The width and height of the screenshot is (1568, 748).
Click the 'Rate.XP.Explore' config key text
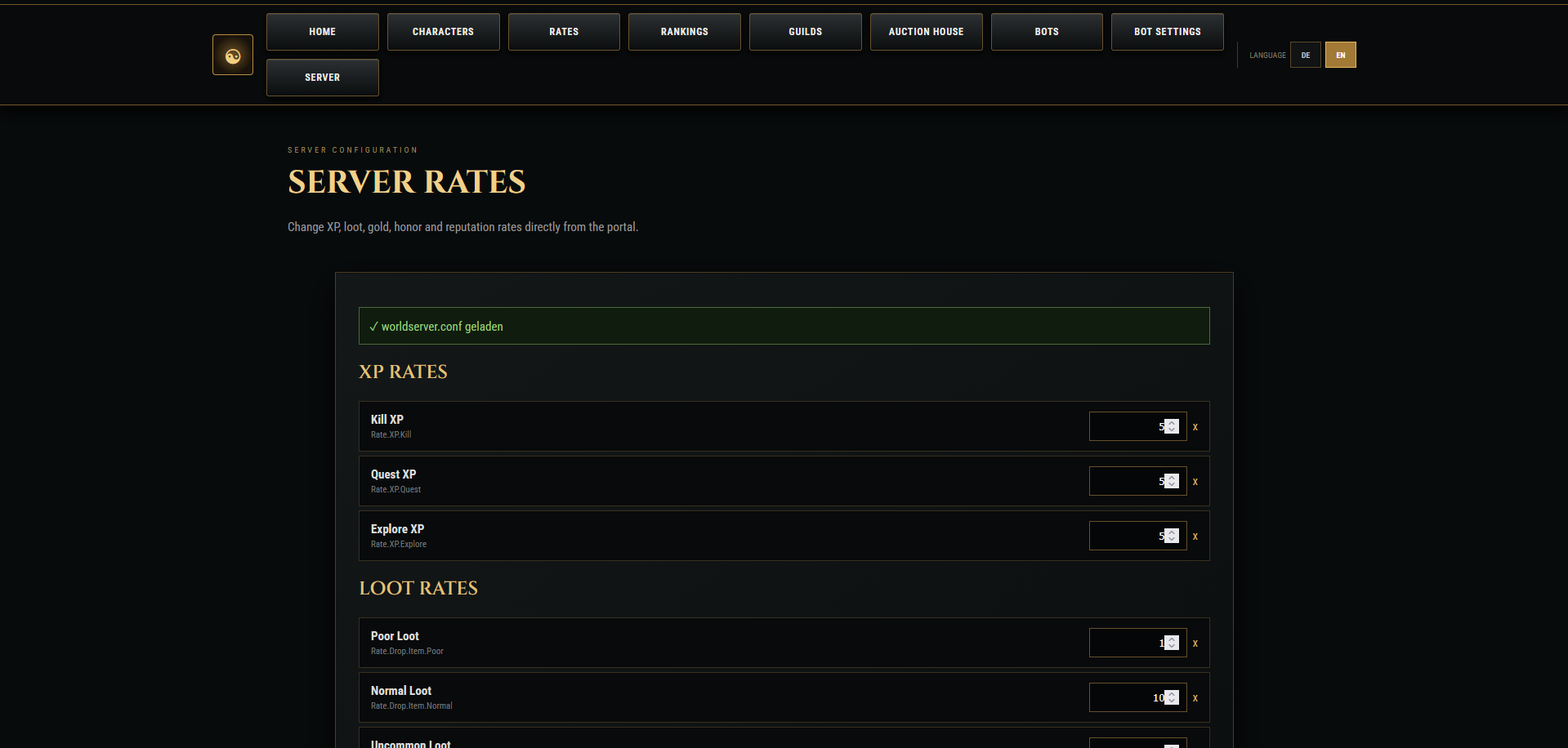click(x=399, y=544)
